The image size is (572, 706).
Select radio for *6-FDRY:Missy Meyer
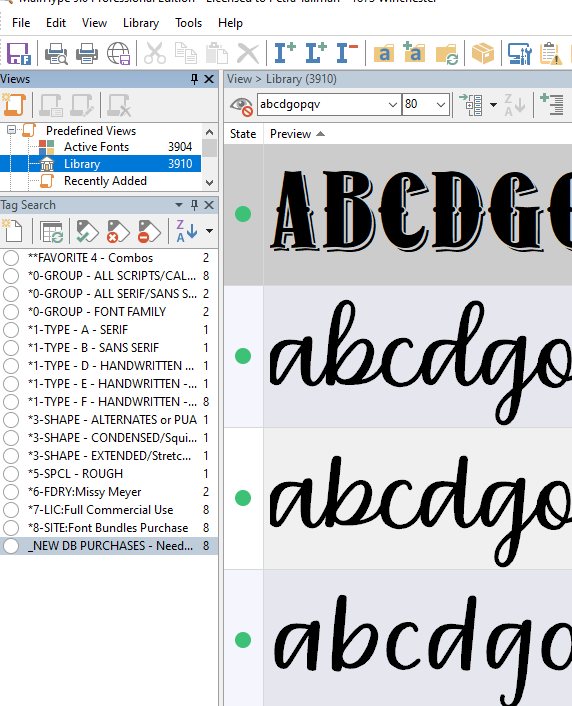click(11, 492)
